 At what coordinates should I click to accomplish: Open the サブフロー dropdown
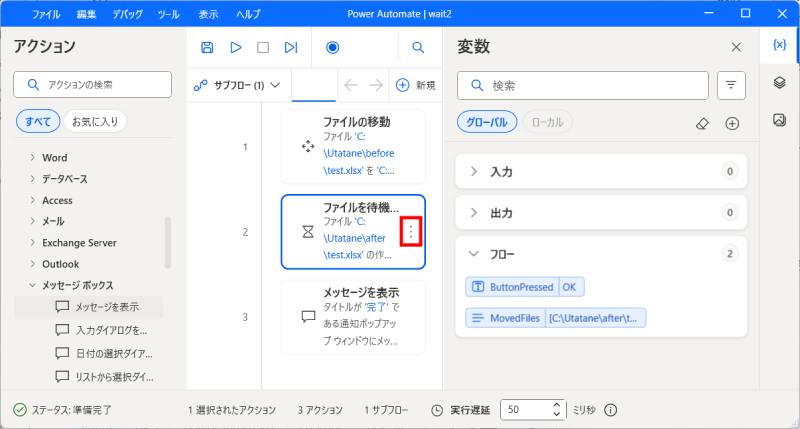[x=239, y=86]
